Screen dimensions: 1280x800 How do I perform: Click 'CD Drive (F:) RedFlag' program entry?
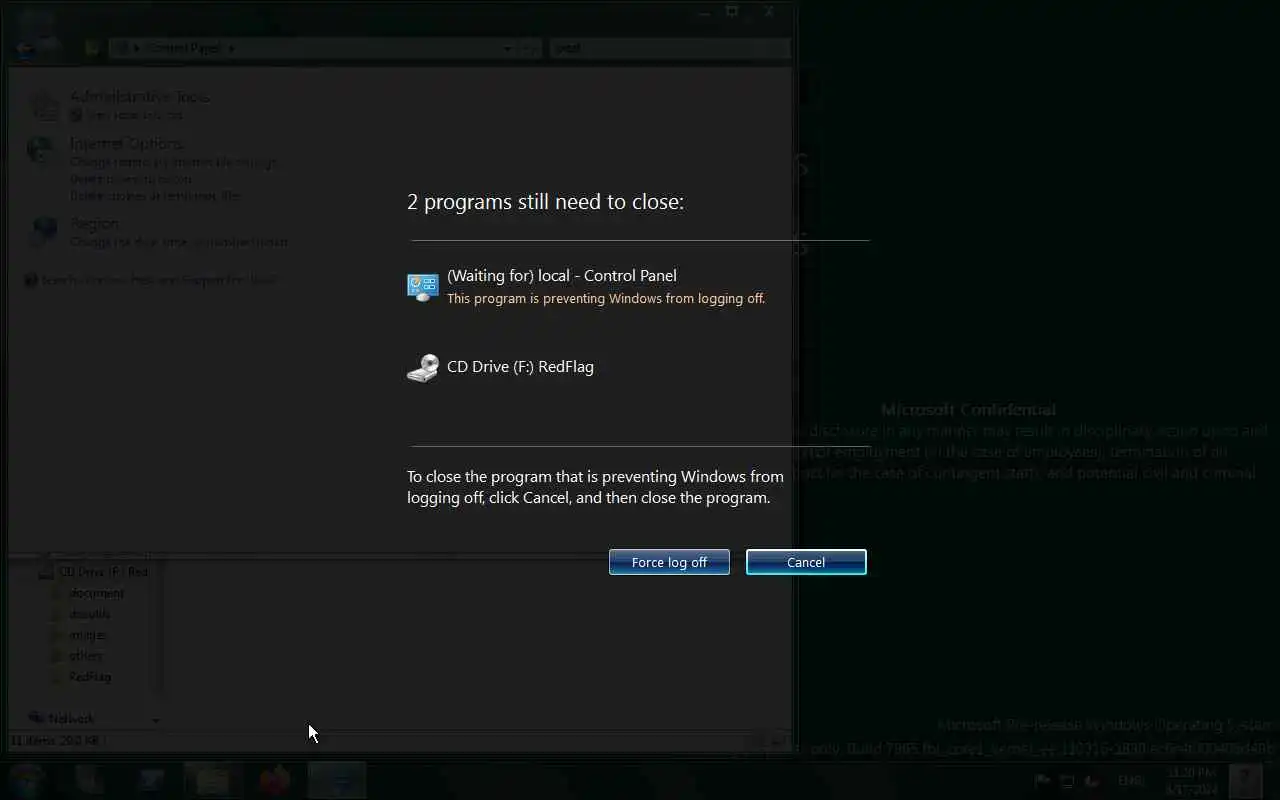[520, 366]
